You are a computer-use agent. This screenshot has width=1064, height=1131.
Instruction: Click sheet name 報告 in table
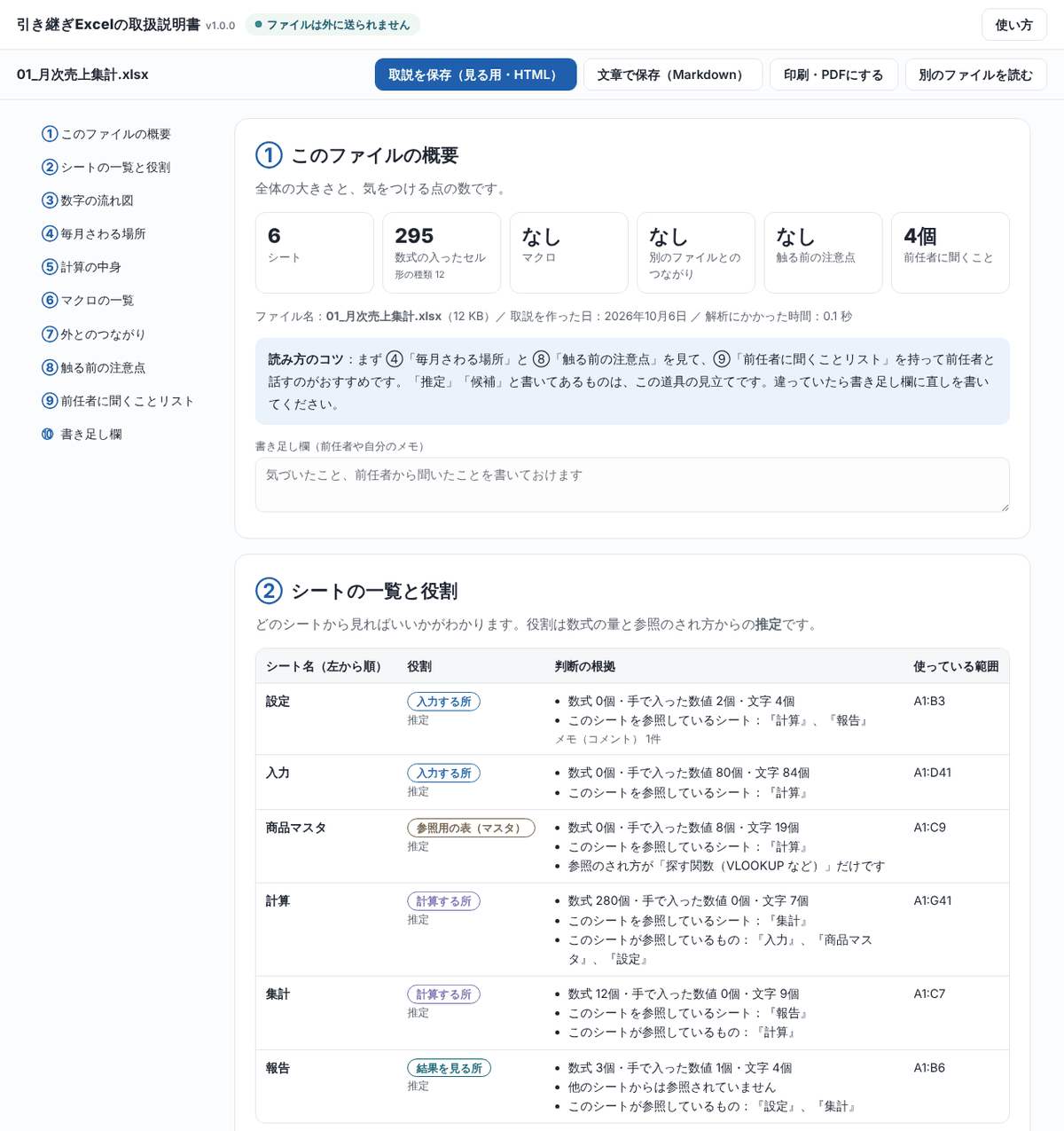point(278,1068)
